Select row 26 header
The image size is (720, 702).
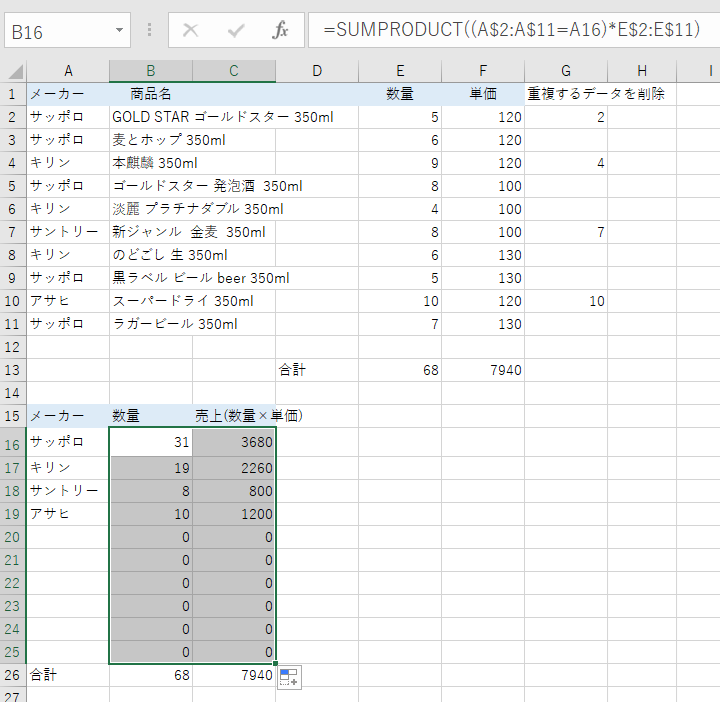pos(13,675)
